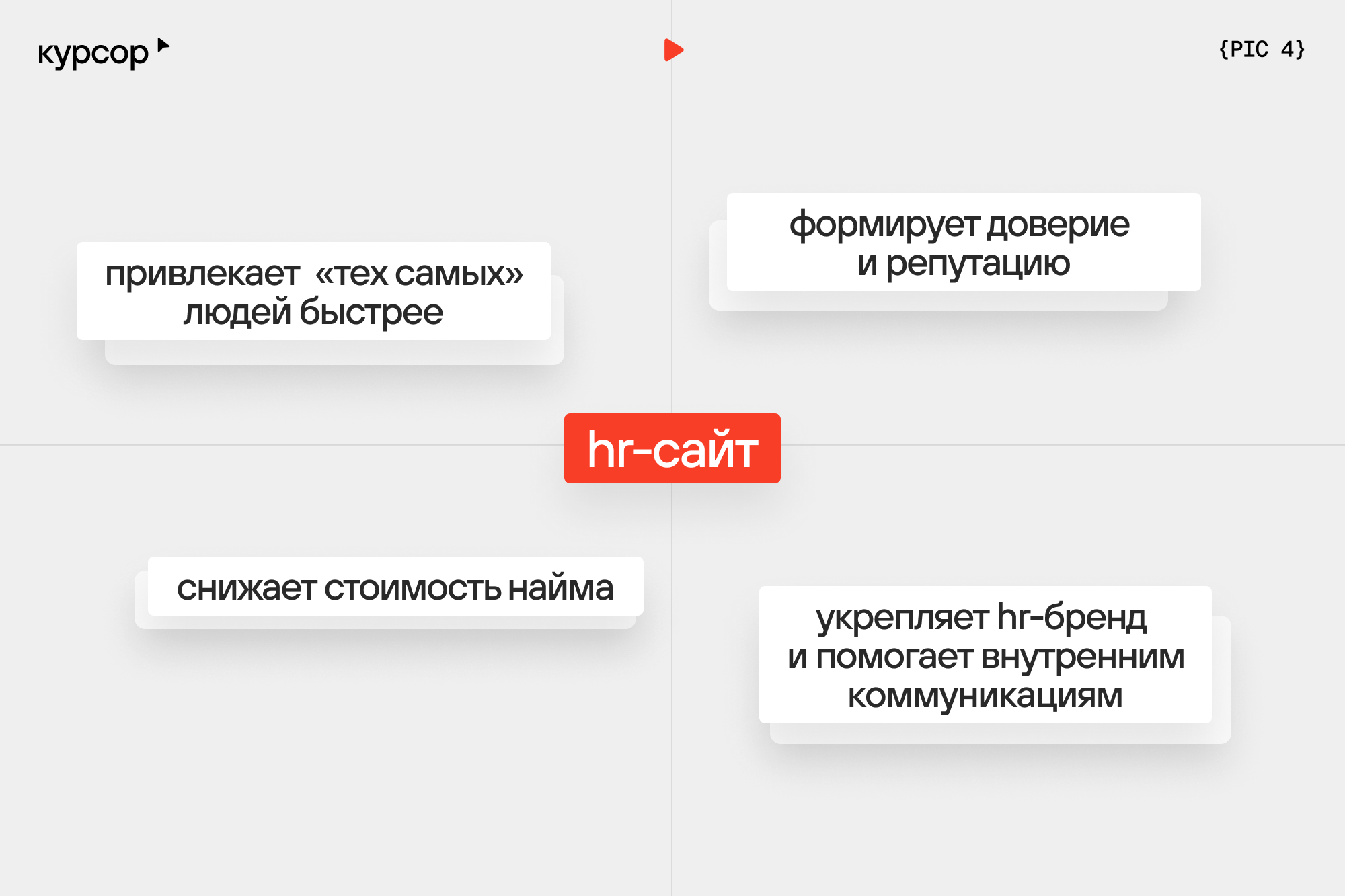Click the red play triangle at top center
The height and width of the screenshot is (896, 1345).
pyautogui.click(x=673, y=50)
